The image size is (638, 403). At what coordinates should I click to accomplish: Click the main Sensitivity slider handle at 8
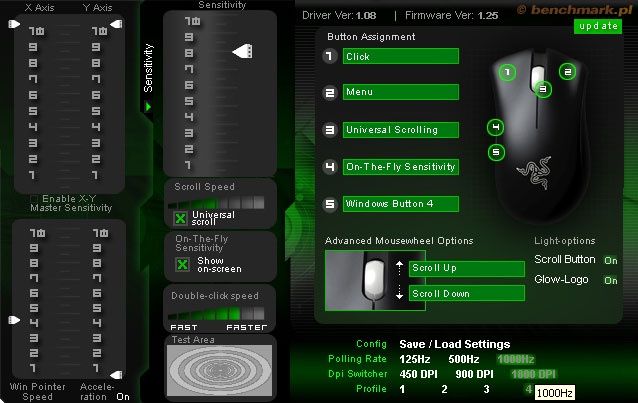[x=243, y=51]
